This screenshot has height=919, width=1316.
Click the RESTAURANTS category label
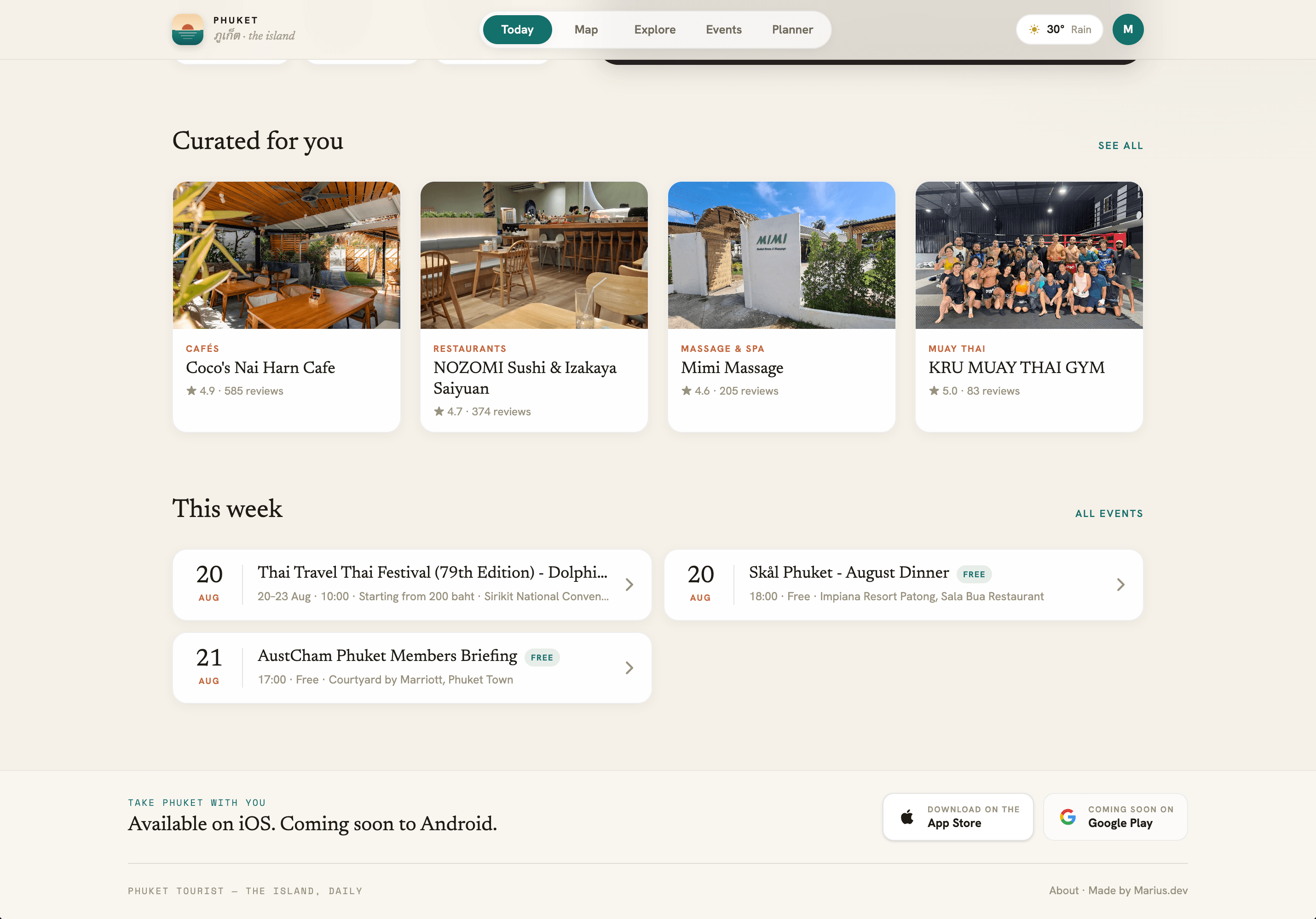(x=470, y=348)
